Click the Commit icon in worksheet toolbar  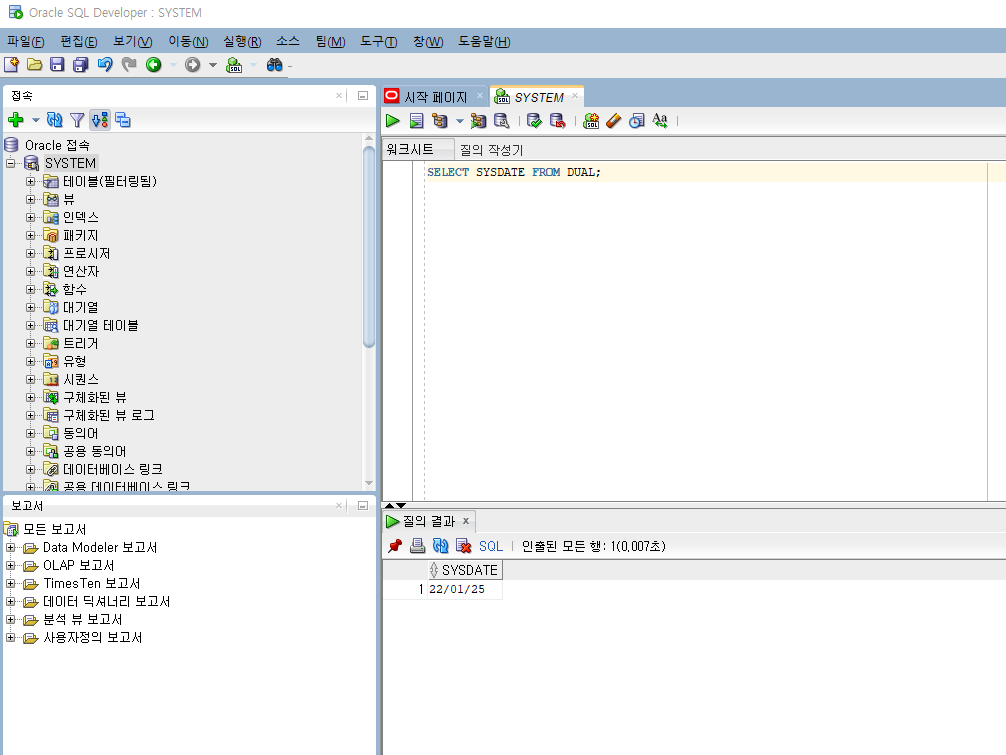pyautogui.click(x=534, y=121)
